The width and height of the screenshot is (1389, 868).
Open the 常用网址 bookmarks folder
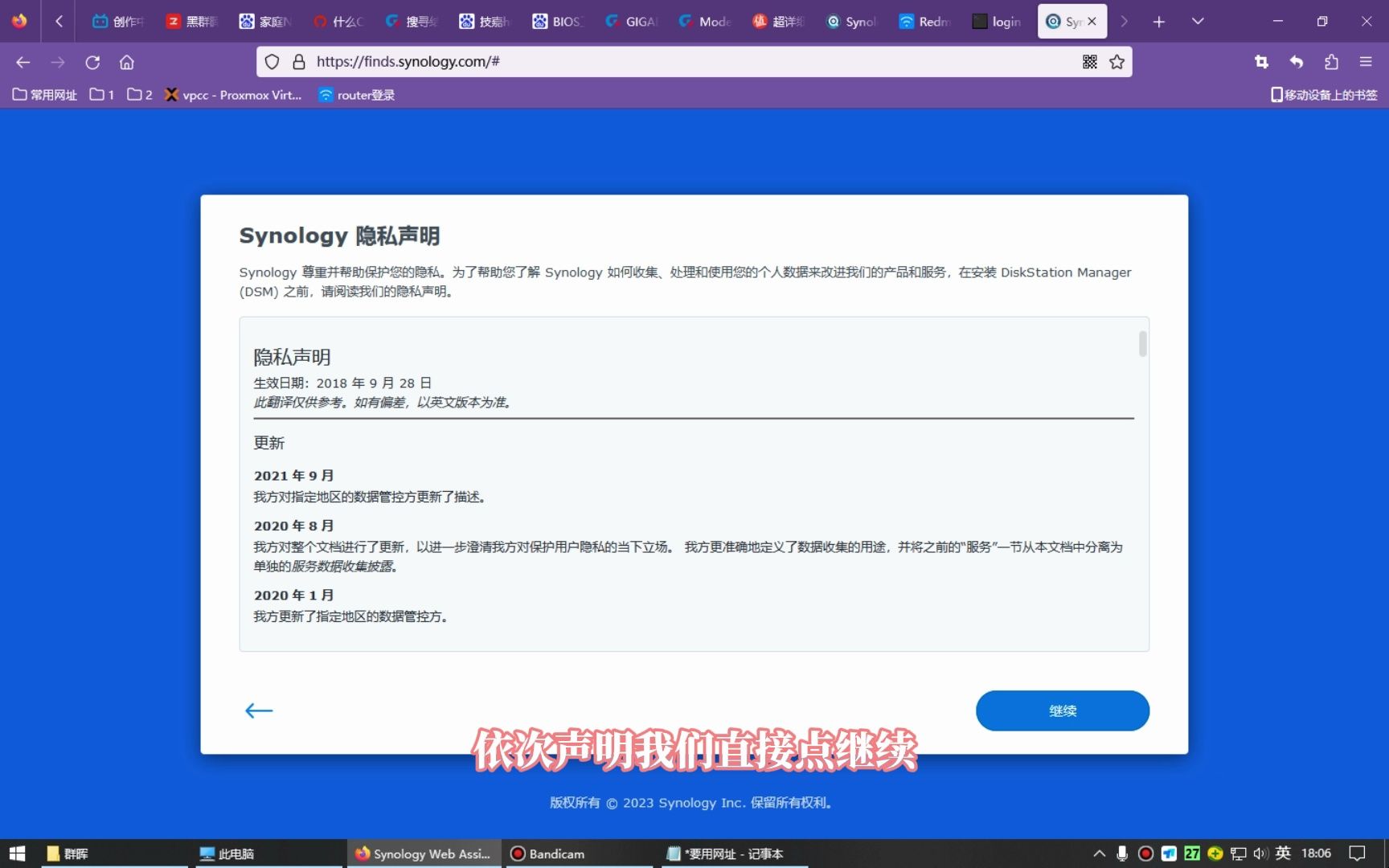(45, 95)
